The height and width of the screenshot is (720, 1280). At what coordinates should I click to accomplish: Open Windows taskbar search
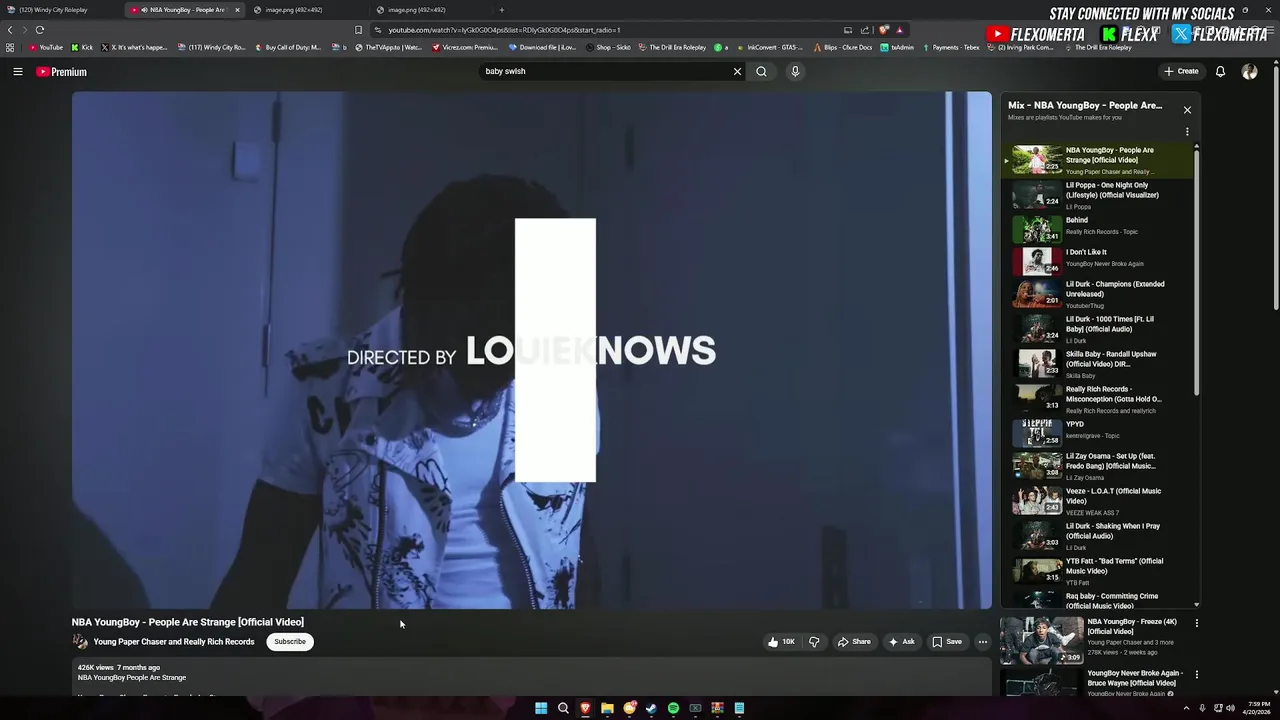tap(563, 708)
